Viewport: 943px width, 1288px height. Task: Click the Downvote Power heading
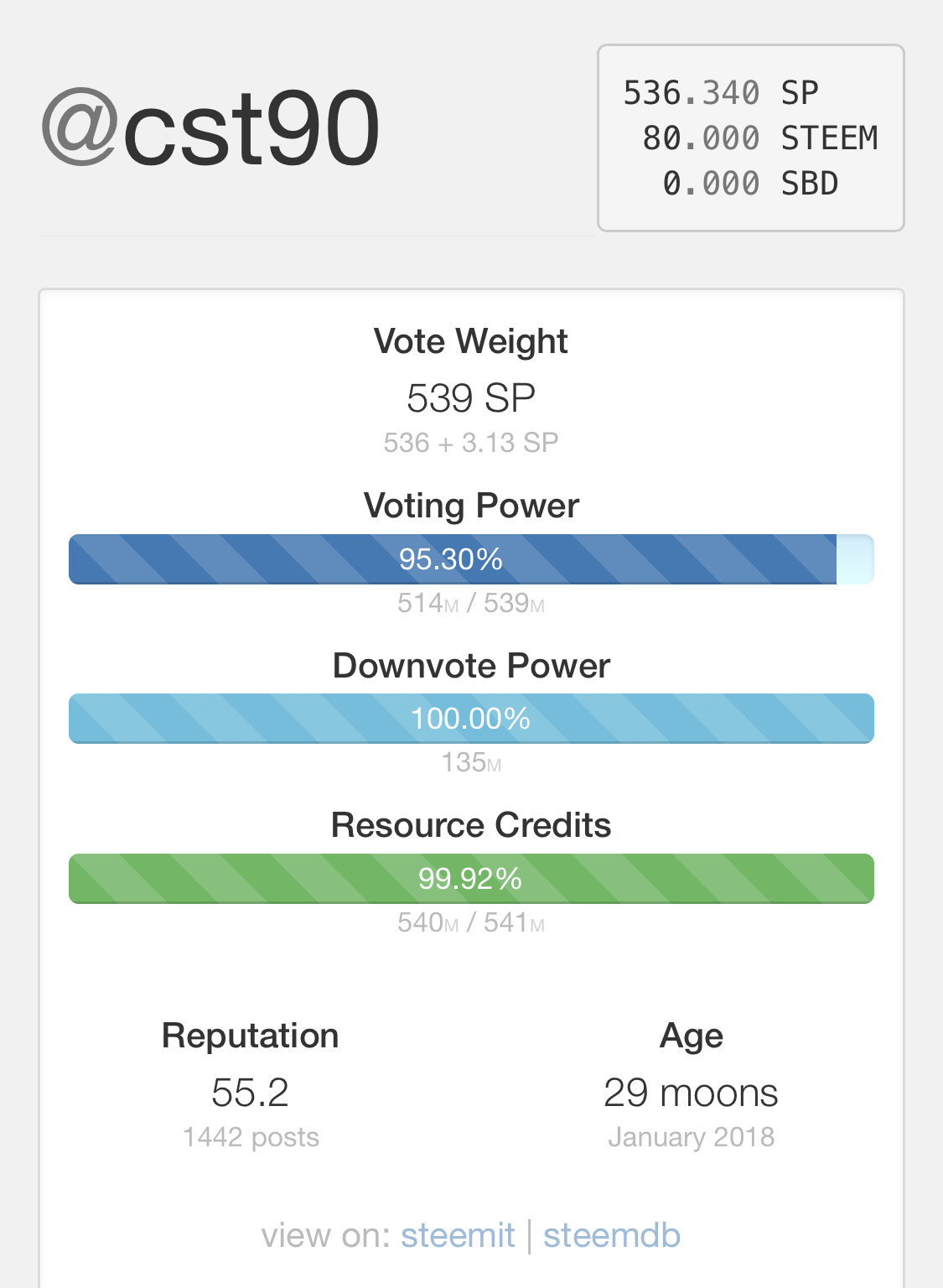click(471, 666)
